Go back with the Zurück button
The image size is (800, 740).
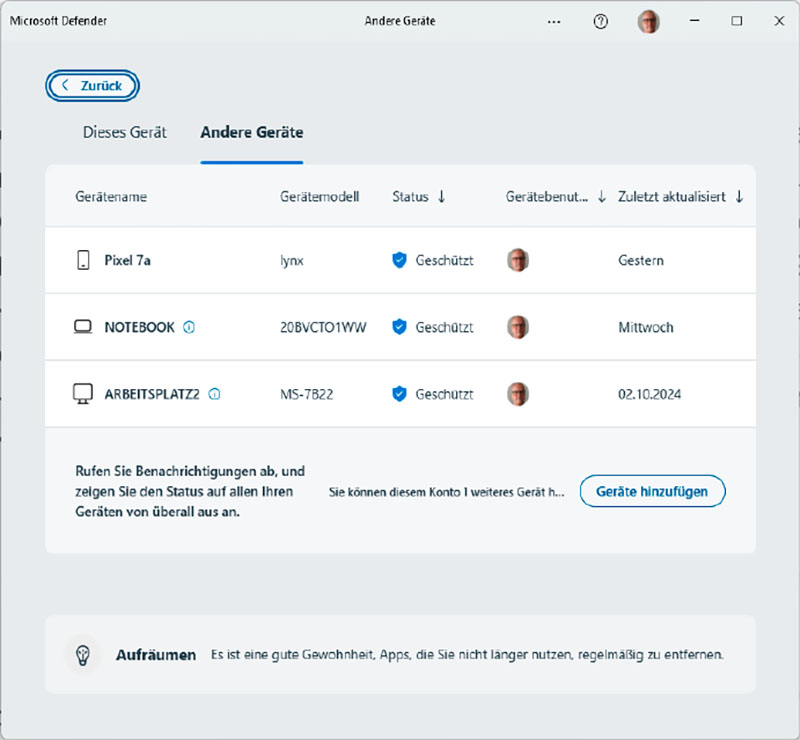[x=92, y=85]
